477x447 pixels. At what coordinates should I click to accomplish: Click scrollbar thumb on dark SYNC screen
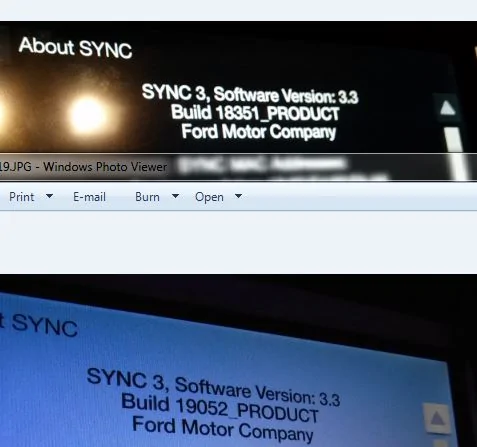[457, 154]
